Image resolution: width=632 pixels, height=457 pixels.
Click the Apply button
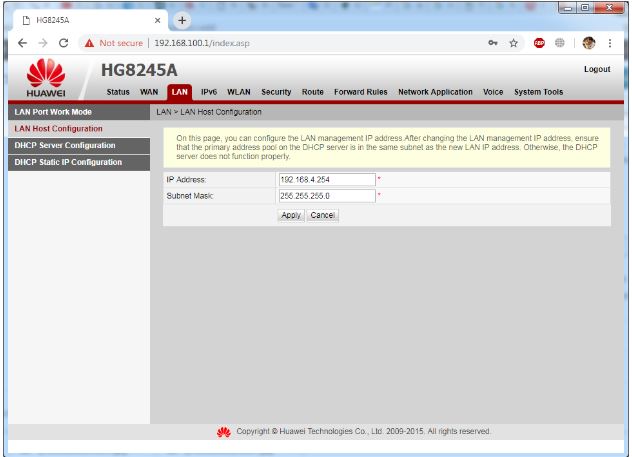291,215
